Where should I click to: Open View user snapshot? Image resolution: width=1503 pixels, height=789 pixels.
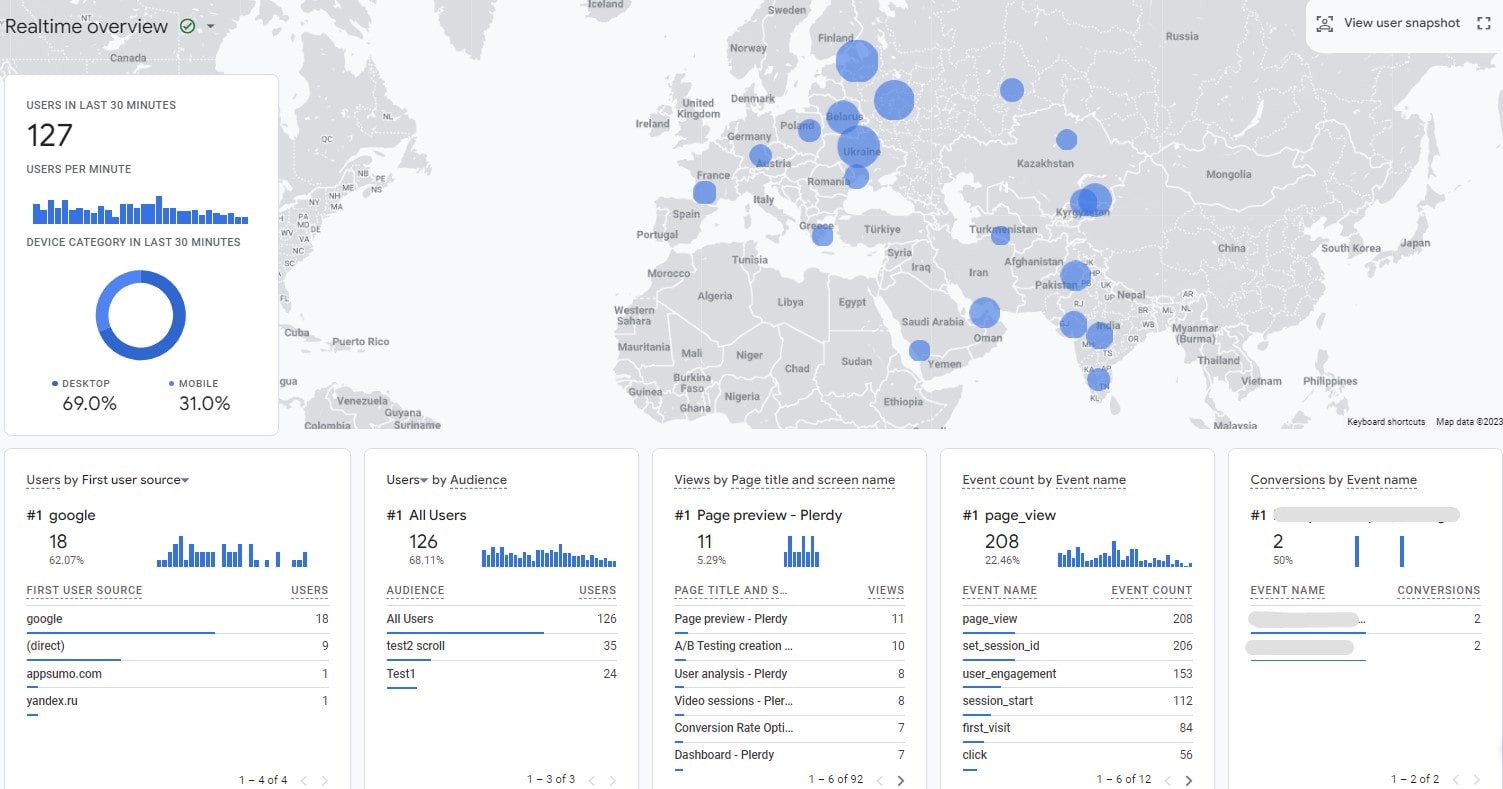coord(1401,23)
